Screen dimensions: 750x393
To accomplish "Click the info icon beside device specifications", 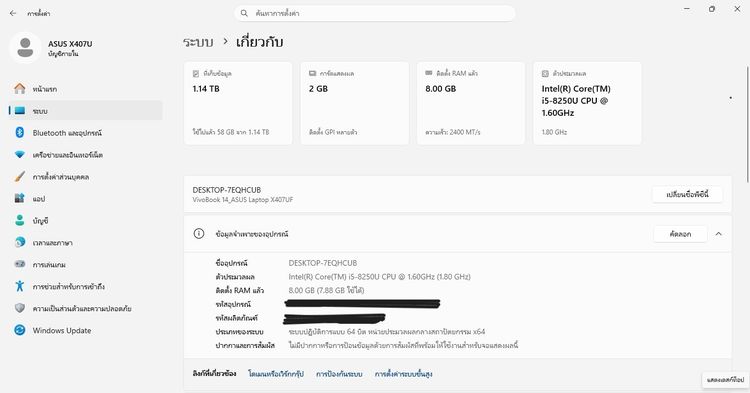I will [199, 234].
